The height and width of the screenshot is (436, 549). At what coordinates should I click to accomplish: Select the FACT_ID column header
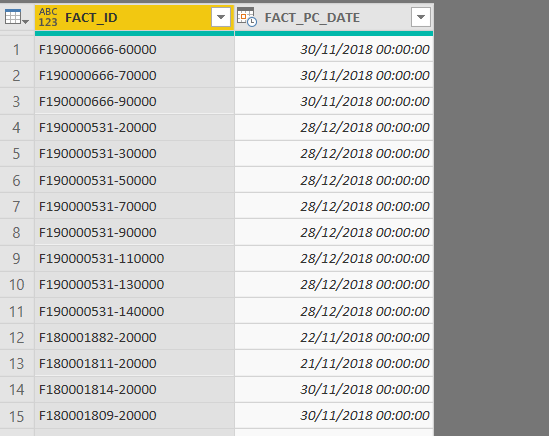pos(134,18)
